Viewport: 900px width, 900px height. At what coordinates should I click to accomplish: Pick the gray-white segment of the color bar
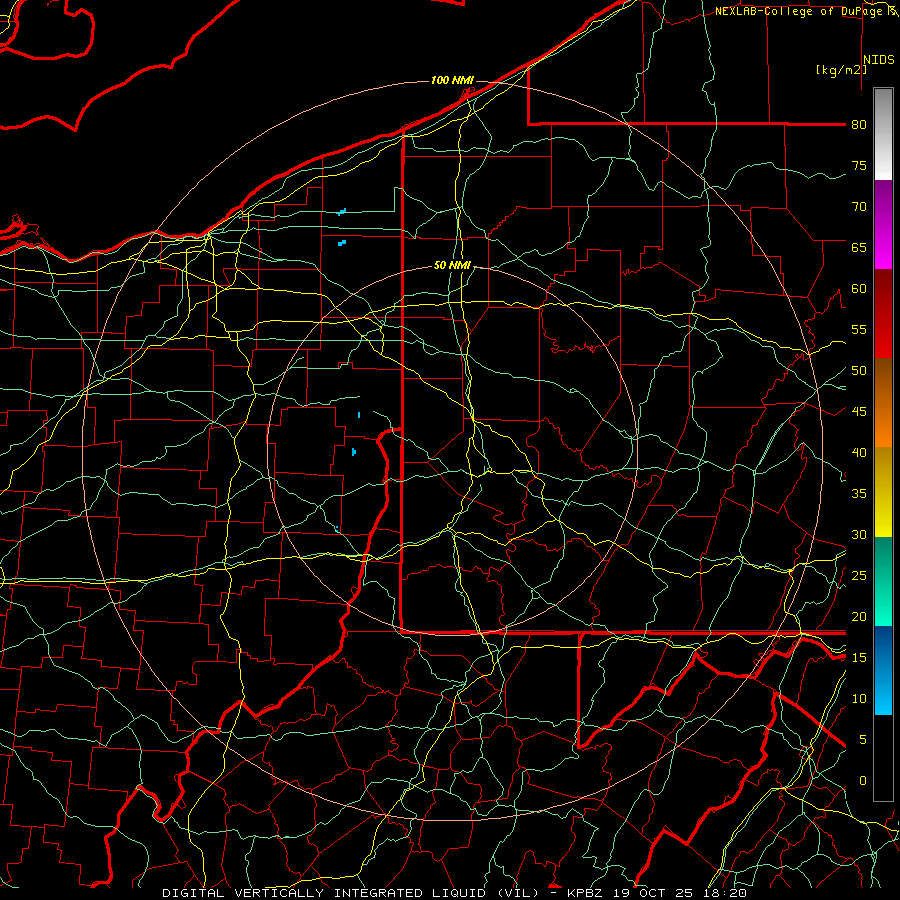883,134
